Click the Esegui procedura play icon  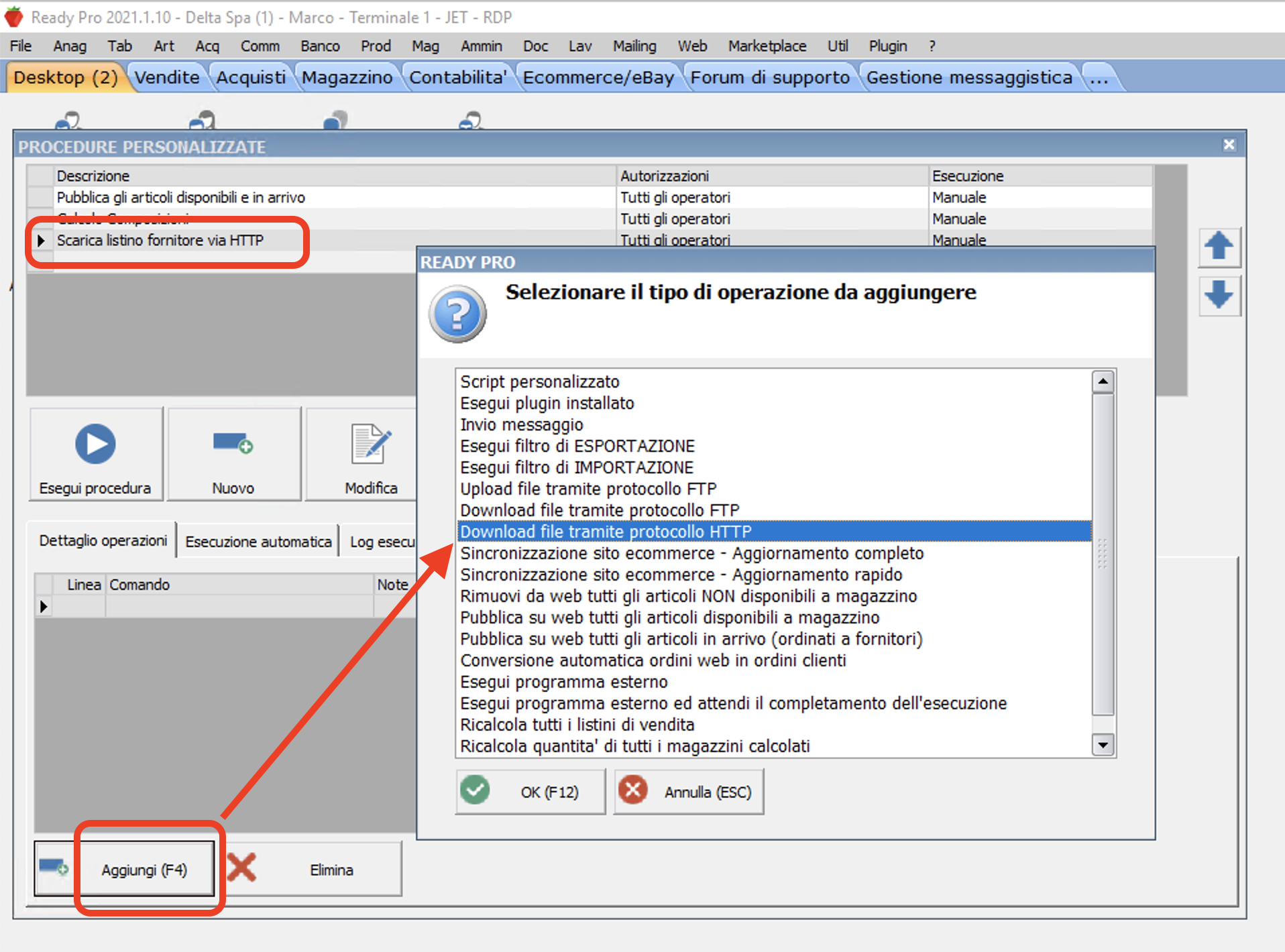pos(95,444)
